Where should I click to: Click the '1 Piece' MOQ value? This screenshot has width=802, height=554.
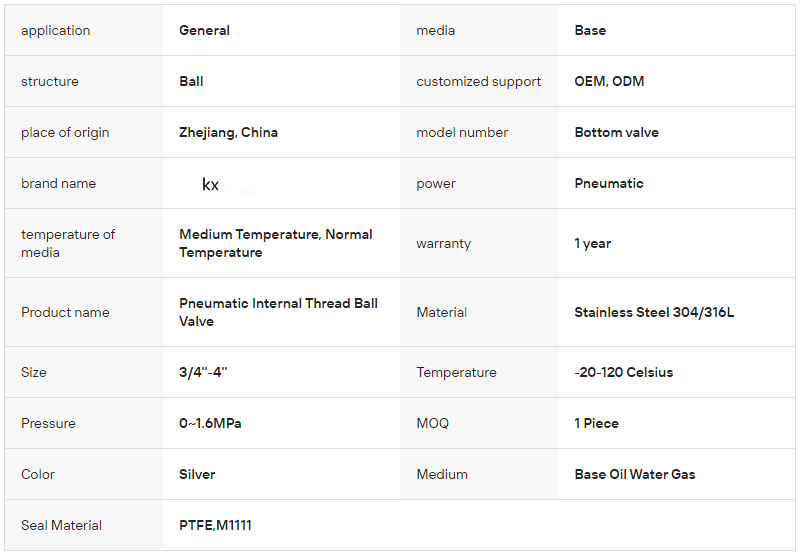596,424
